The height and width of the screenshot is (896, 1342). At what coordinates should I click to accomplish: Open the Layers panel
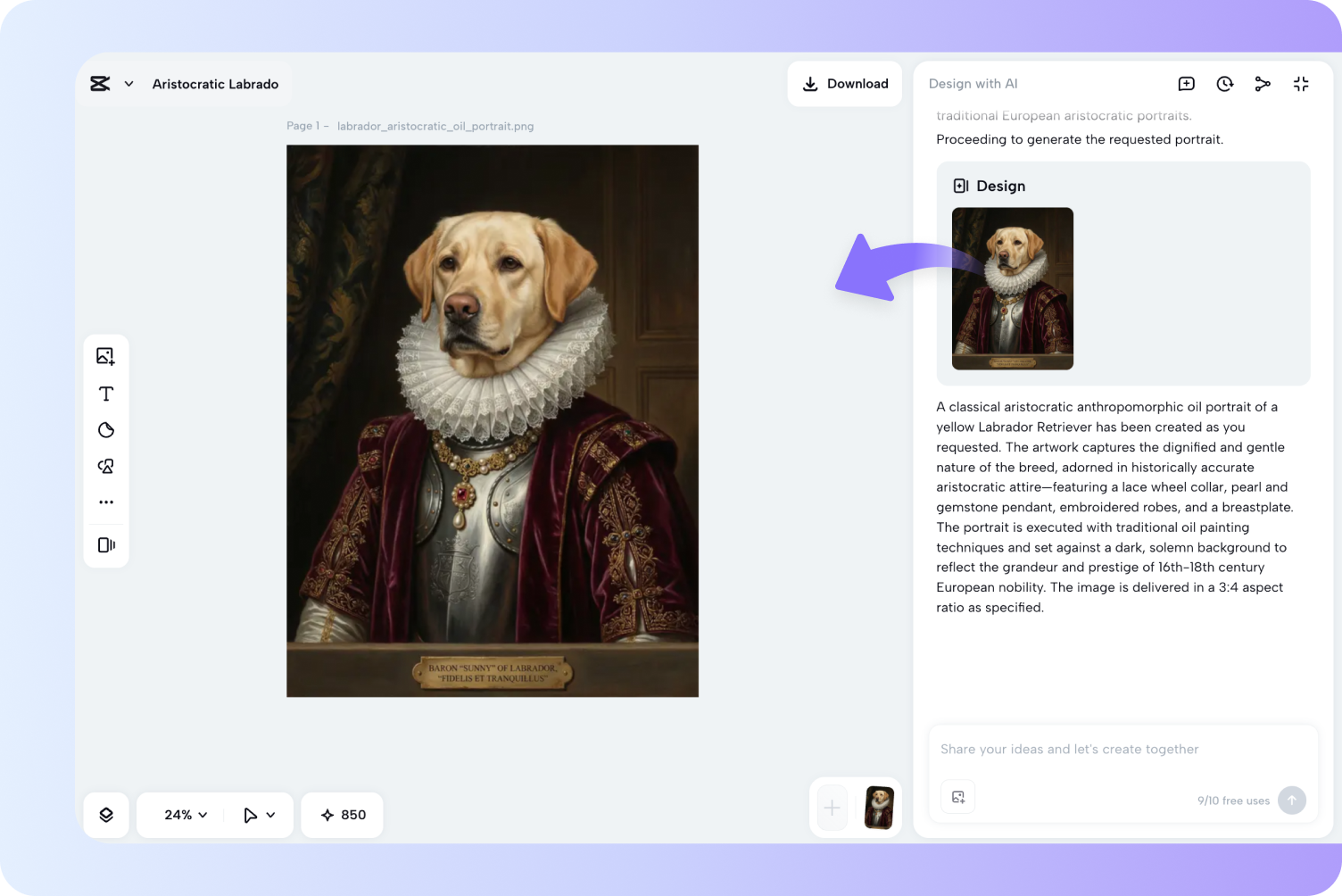[x=105, y=815]
